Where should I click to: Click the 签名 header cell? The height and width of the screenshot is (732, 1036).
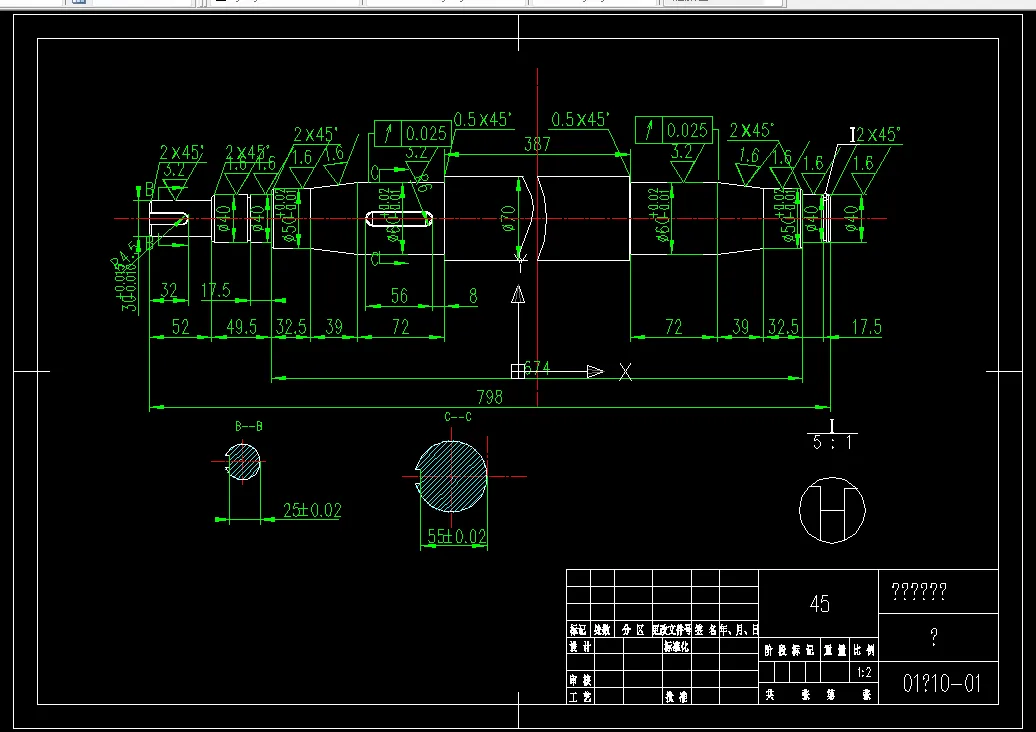click(x=705, y=630)
